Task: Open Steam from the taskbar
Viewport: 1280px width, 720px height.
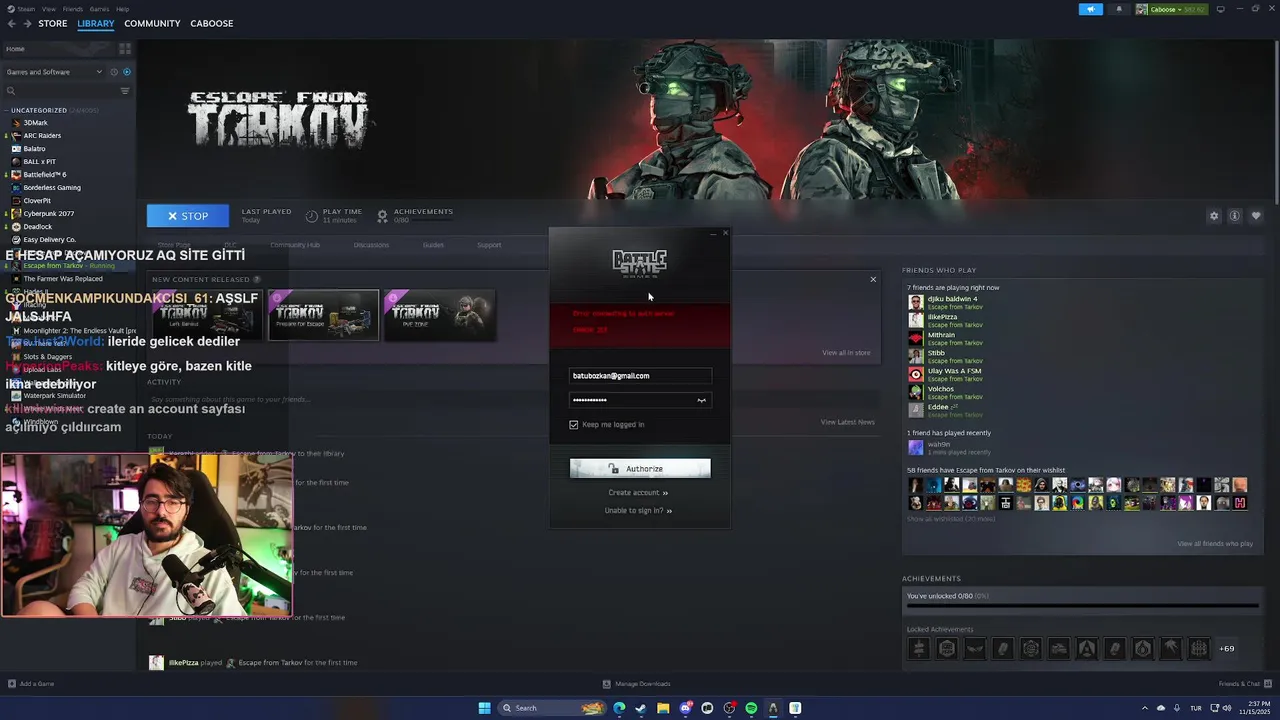Action: pyautogui.click(x=641, y=708)
